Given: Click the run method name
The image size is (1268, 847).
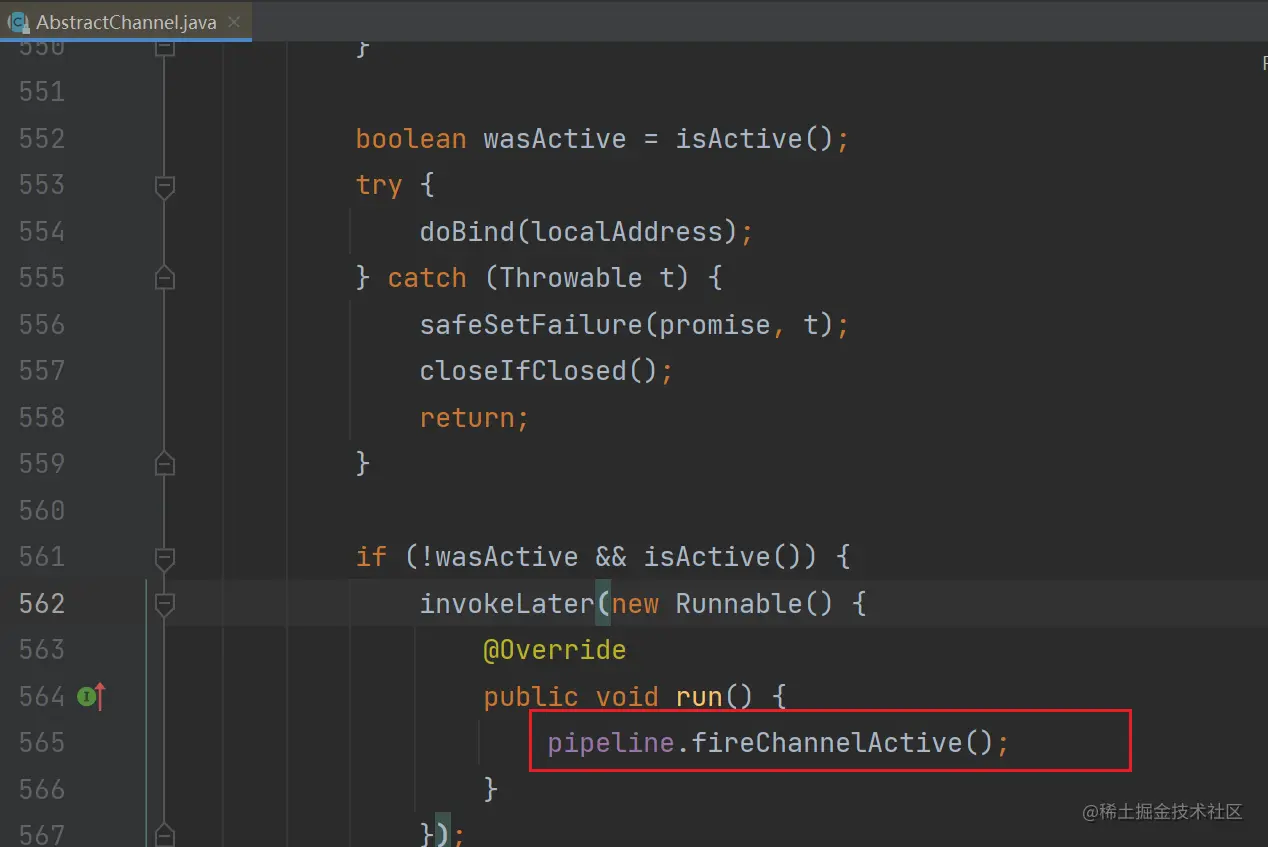Looking at the screenshot, I should [699, 696].
